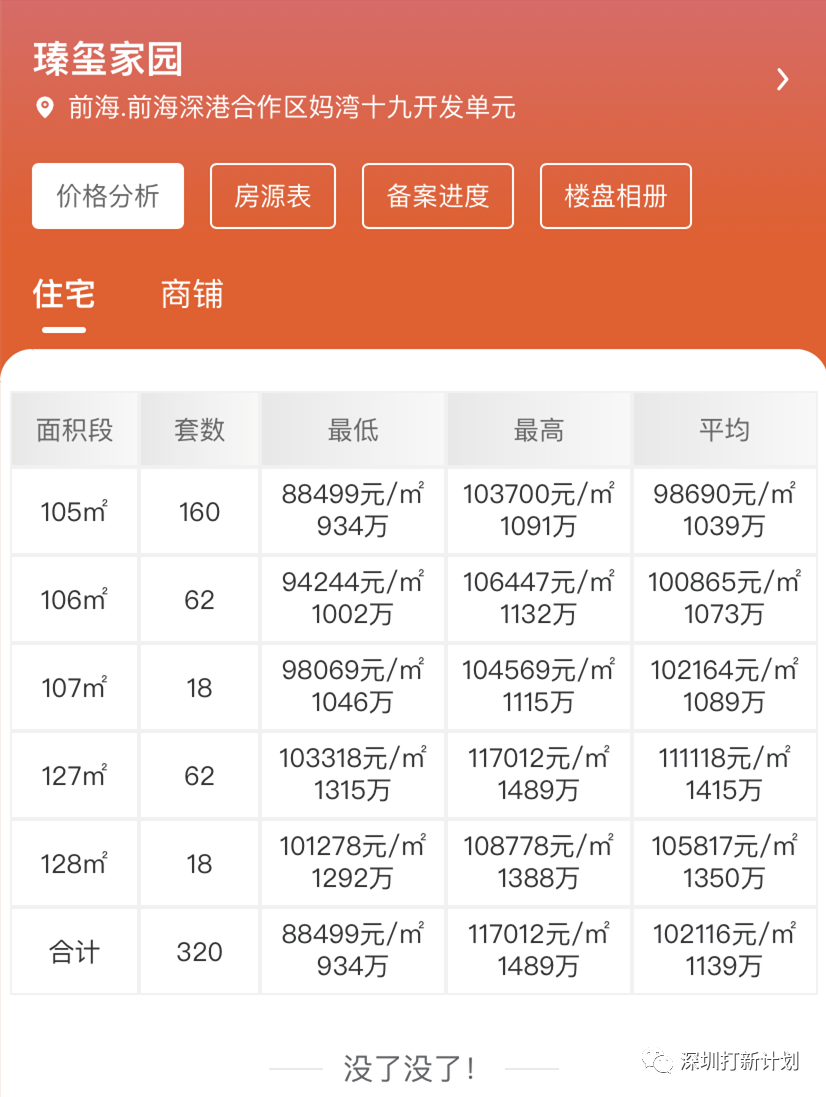Open the 楼盘相册 button
Image resolution: width=826 pixels, height=1097 pixels.
pyautogui.click(x=615, y=196)
